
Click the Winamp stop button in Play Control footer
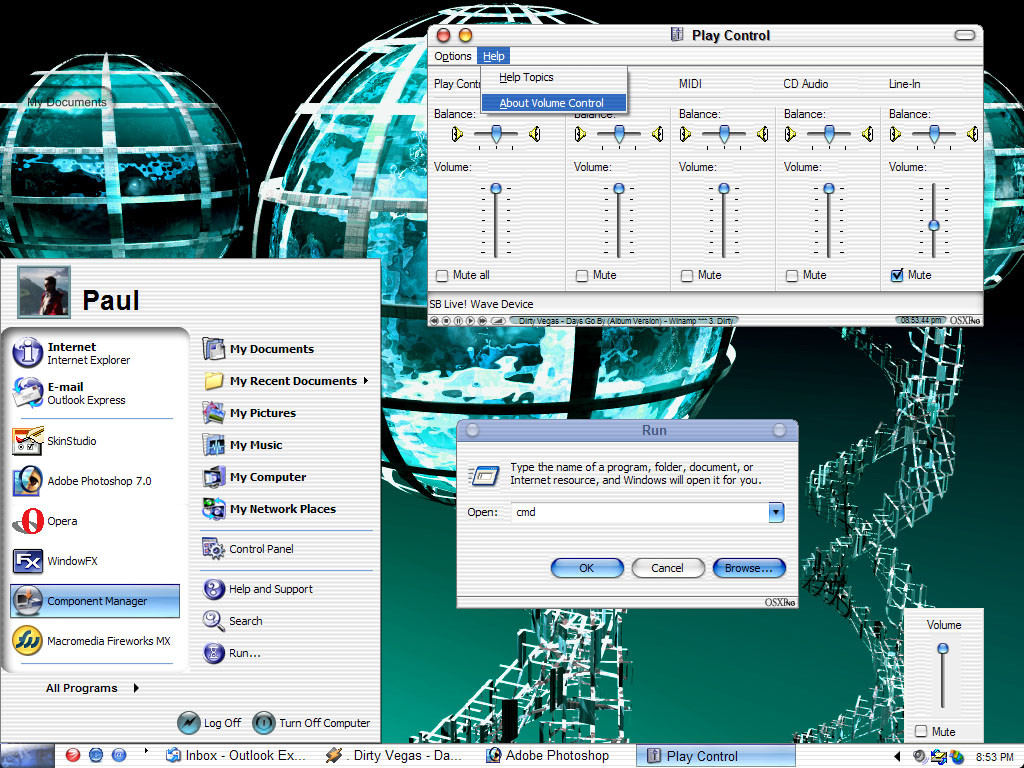[x=447, y=321]
